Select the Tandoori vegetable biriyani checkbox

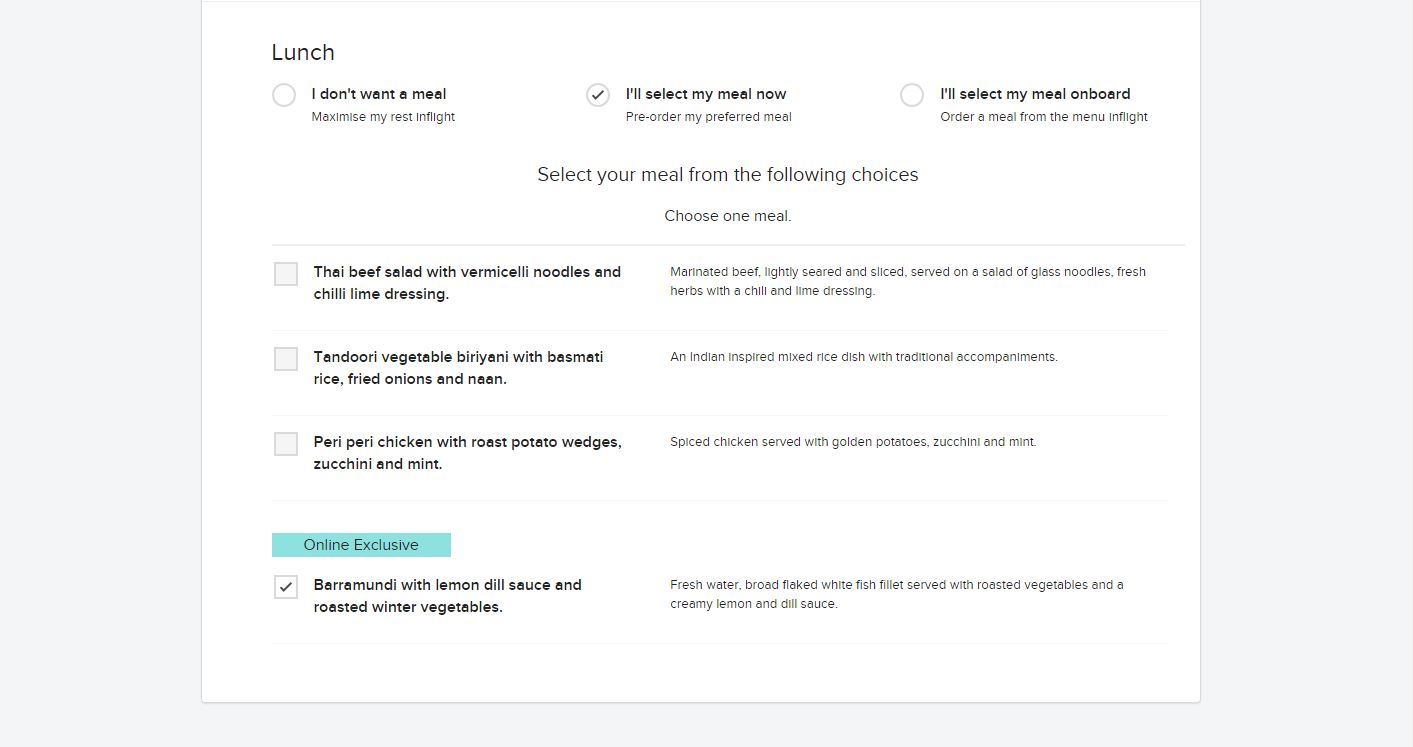286,358
